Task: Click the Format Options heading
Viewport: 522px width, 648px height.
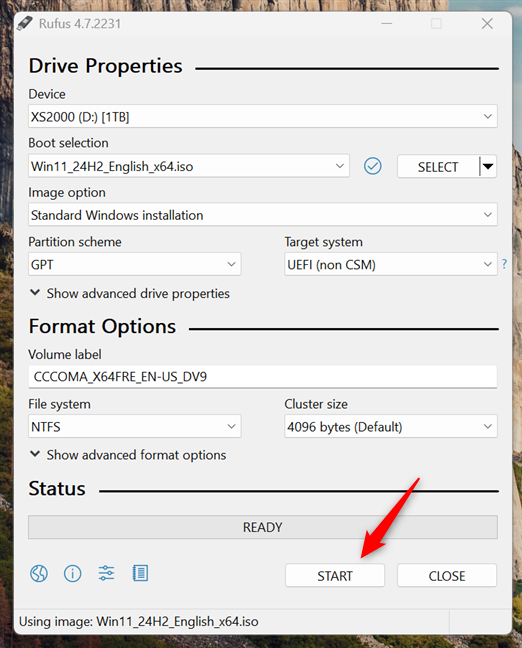Action: click(x=102, y=326)
